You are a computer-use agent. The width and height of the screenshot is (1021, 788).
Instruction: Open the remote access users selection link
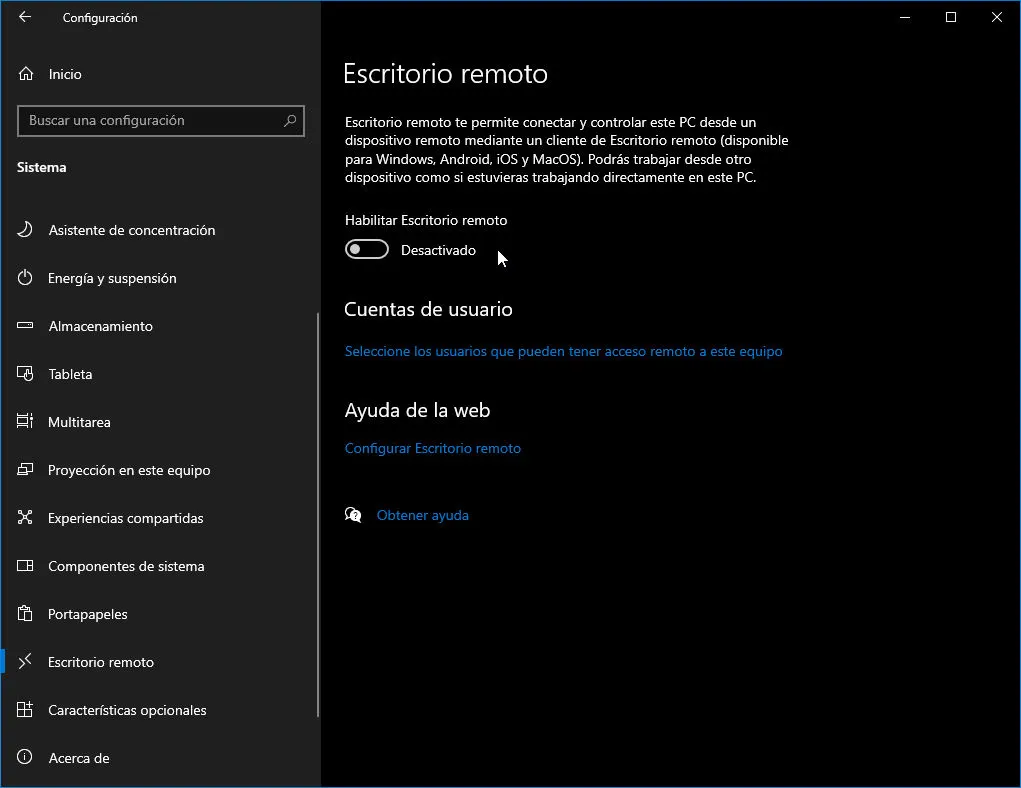tap(563, 351)
